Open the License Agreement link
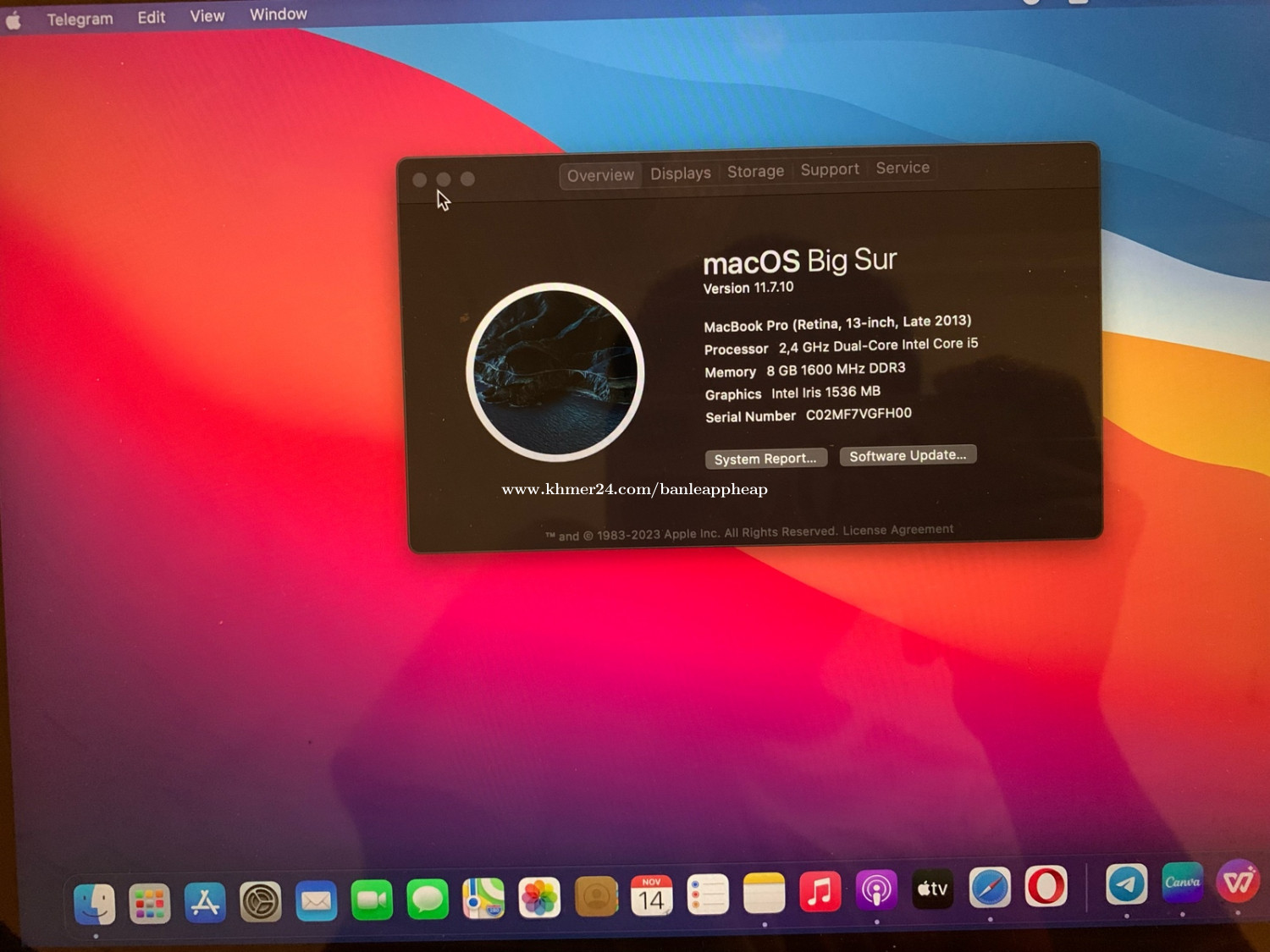 897,530
